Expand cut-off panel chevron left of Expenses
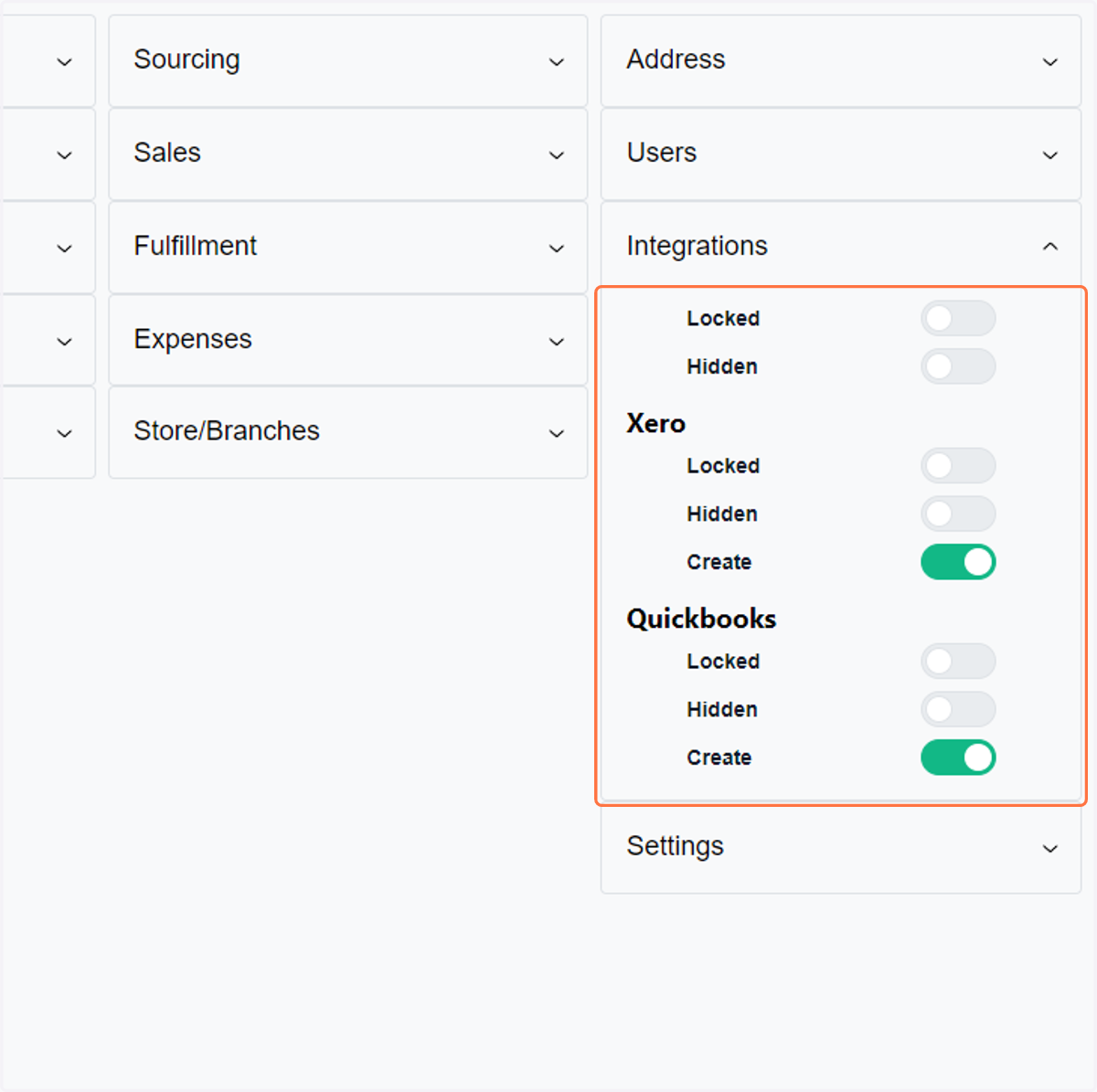Image resolution: width=1097 pixels, height=1092 pixels. (x=64, y=342)
